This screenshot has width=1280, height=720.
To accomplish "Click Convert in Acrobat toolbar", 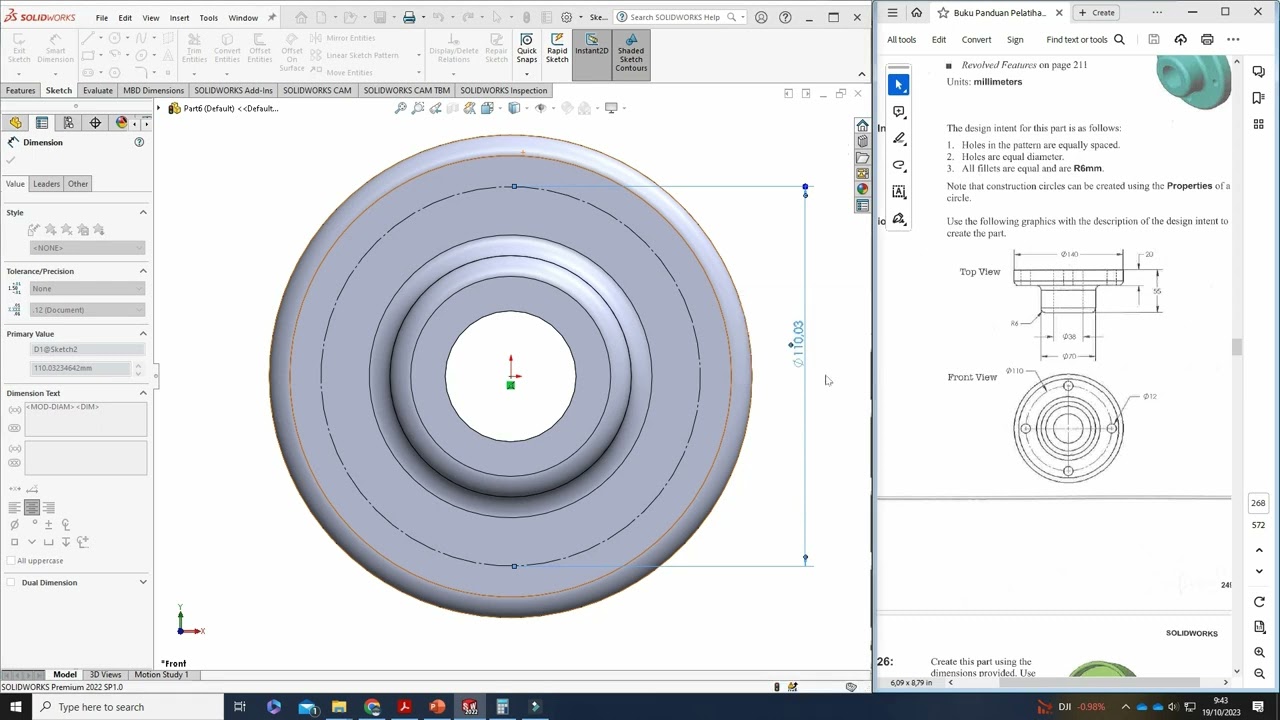I will click(x=976, y=40).
